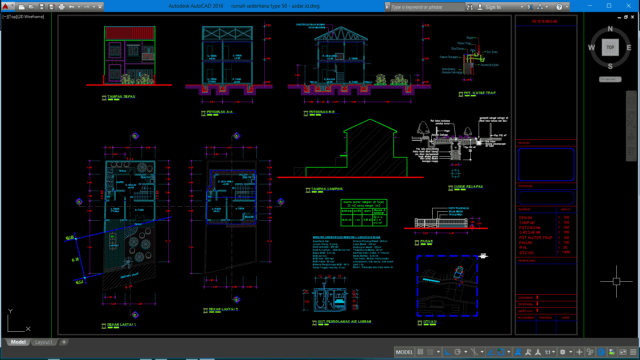Click the Undo arrow icon
This screenshot has height=360, width=640.
[71, 7]
